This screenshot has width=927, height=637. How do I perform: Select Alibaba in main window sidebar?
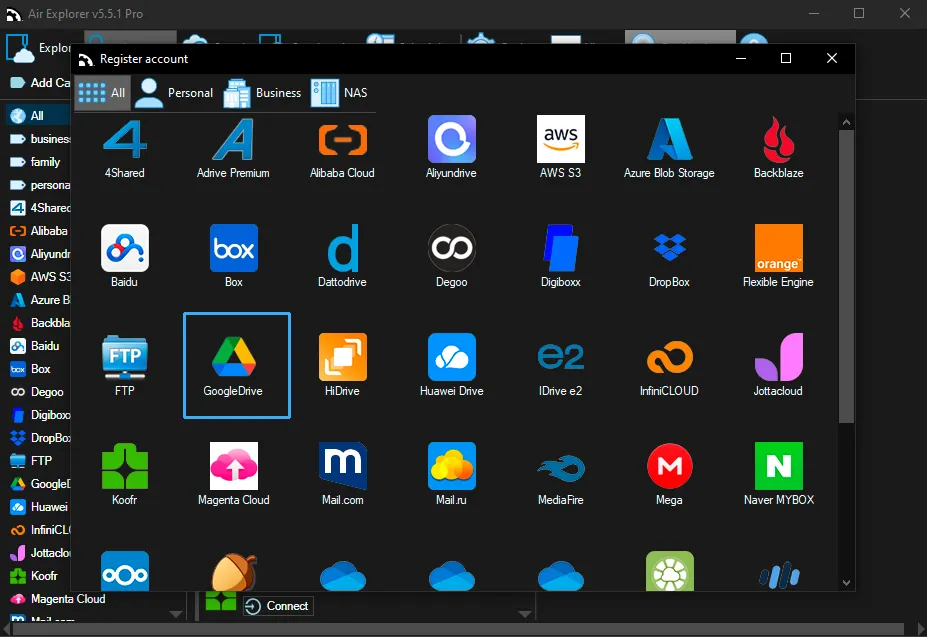pos(39,231)
